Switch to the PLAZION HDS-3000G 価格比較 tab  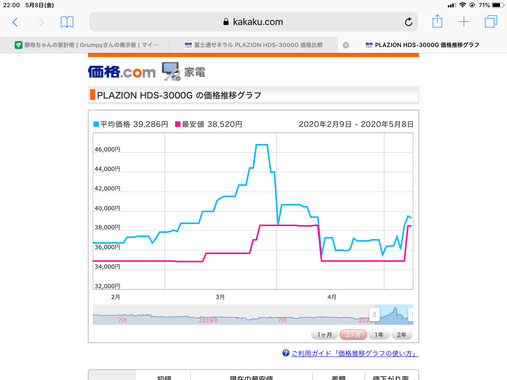tap(254, 45)
